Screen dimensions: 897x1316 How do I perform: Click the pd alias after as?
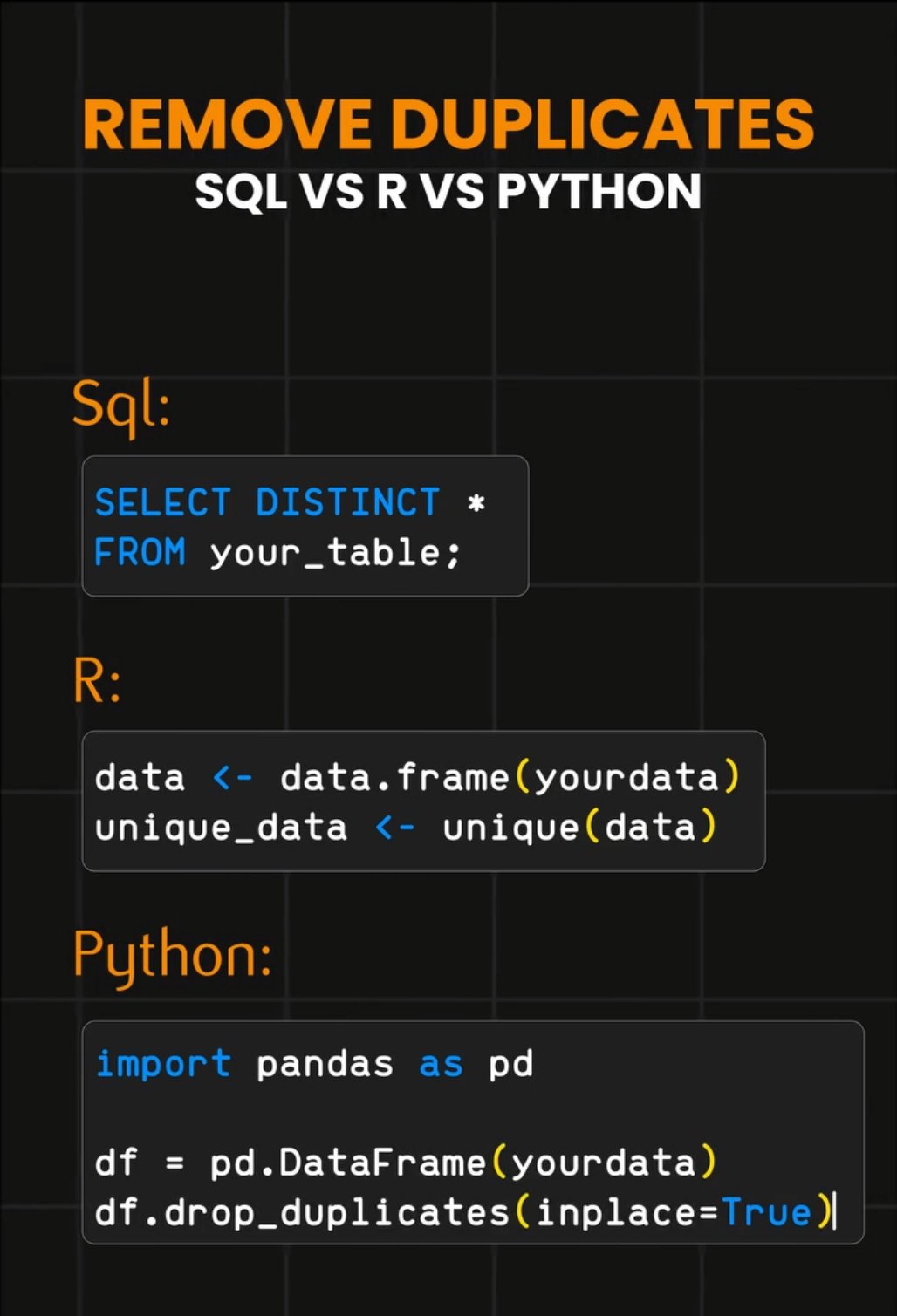(x=510, y=1065)
